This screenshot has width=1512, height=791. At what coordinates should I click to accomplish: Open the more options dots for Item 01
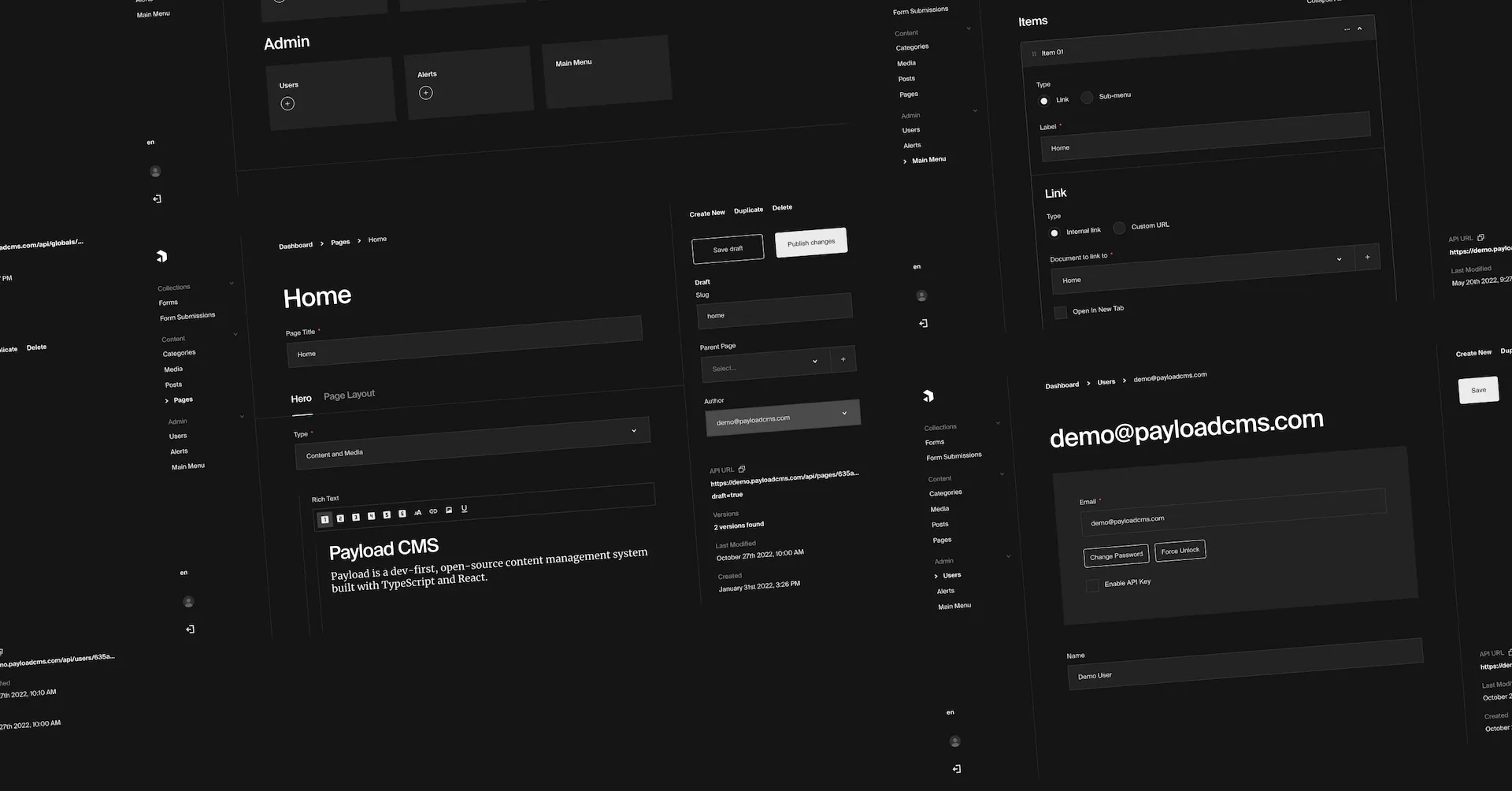pyautogui.click(x=1347, y=29)
